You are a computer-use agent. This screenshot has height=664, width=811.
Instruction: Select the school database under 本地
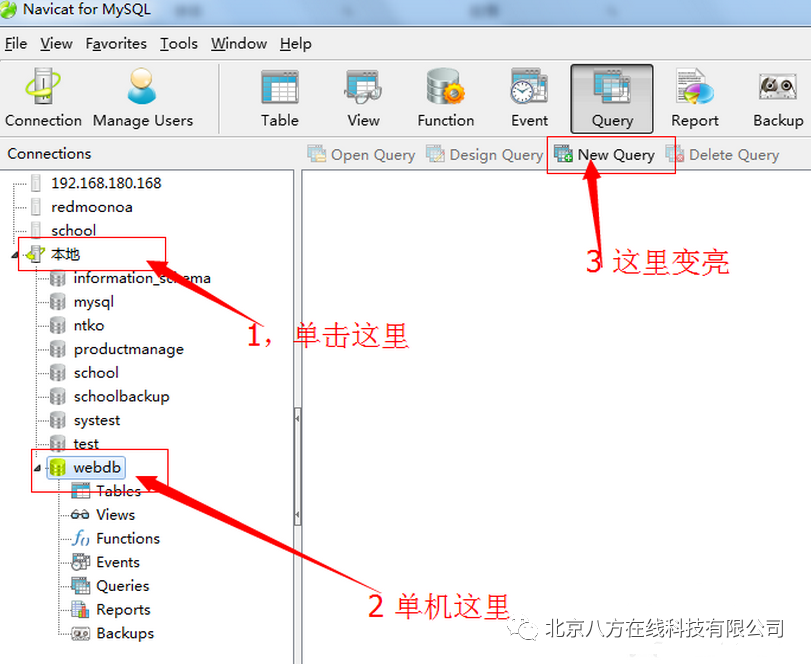coord(96,373)
